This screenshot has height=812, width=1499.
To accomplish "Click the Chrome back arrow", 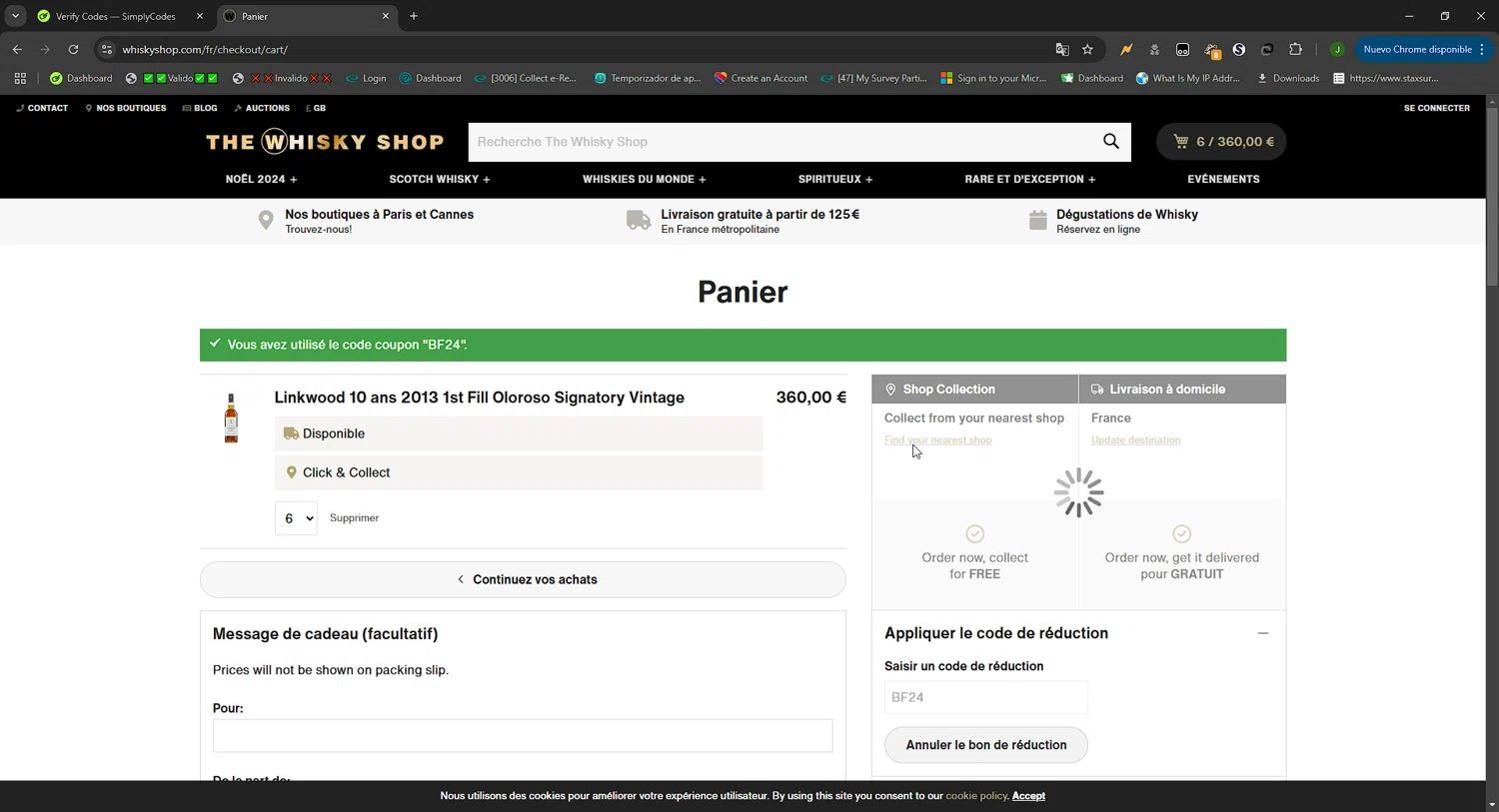I will (17, 49).
